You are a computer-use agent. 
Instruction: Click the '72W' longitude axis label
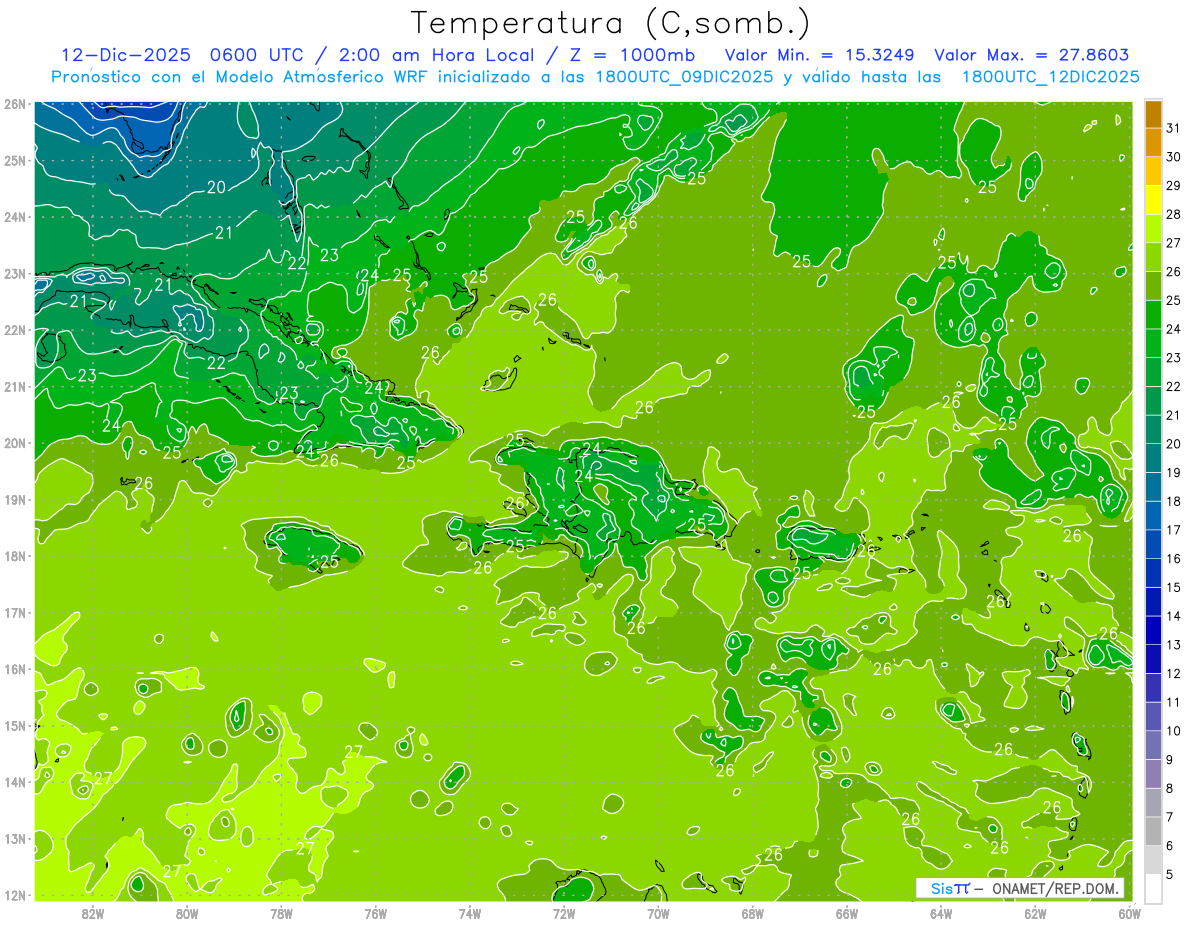[x=564, y=913]
